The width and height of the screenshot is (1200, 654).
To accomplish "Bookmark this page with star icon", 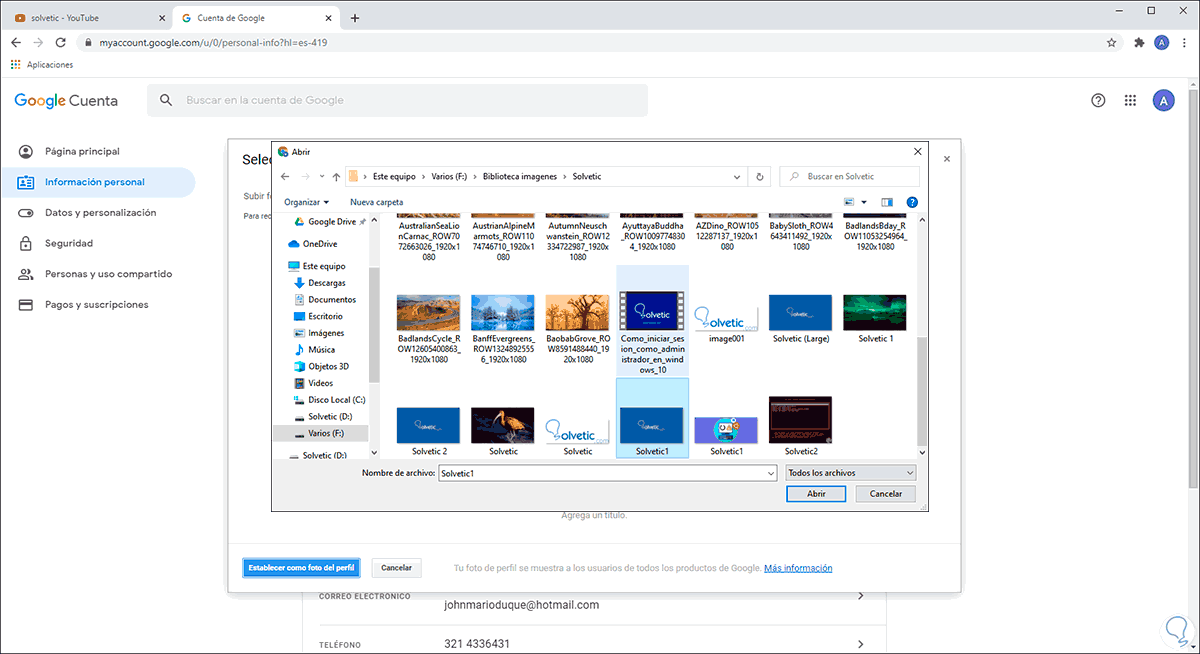I will coord(1111,43).
